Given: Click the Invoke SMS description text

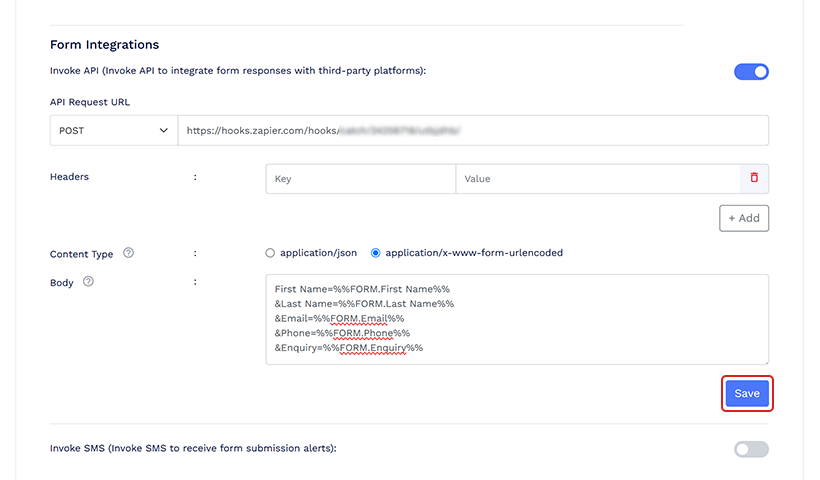Looking at the screenshot, I should pos(193,449).
